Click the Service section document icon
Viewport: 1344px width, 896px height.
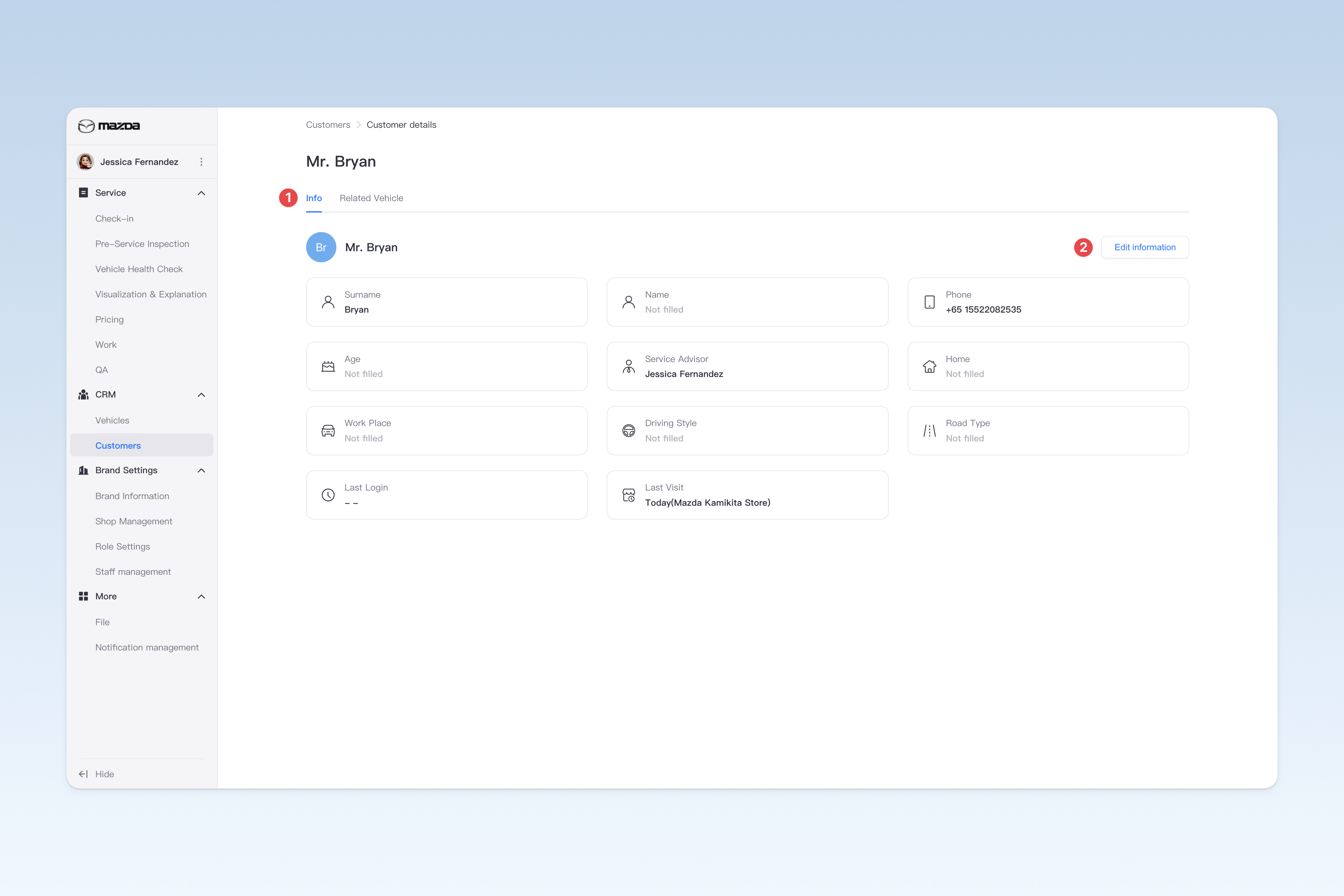click(83, 192)
